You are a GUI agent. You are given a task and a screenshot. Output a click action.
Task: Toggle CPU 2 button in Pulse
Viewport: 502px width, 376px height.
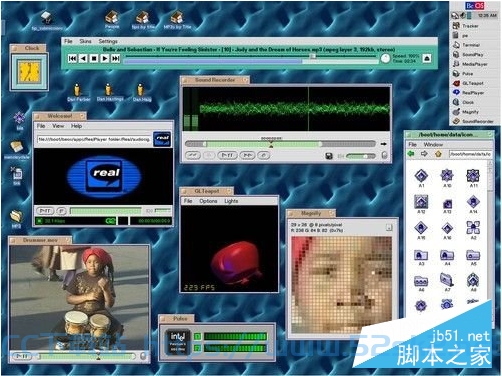(197, 348)
